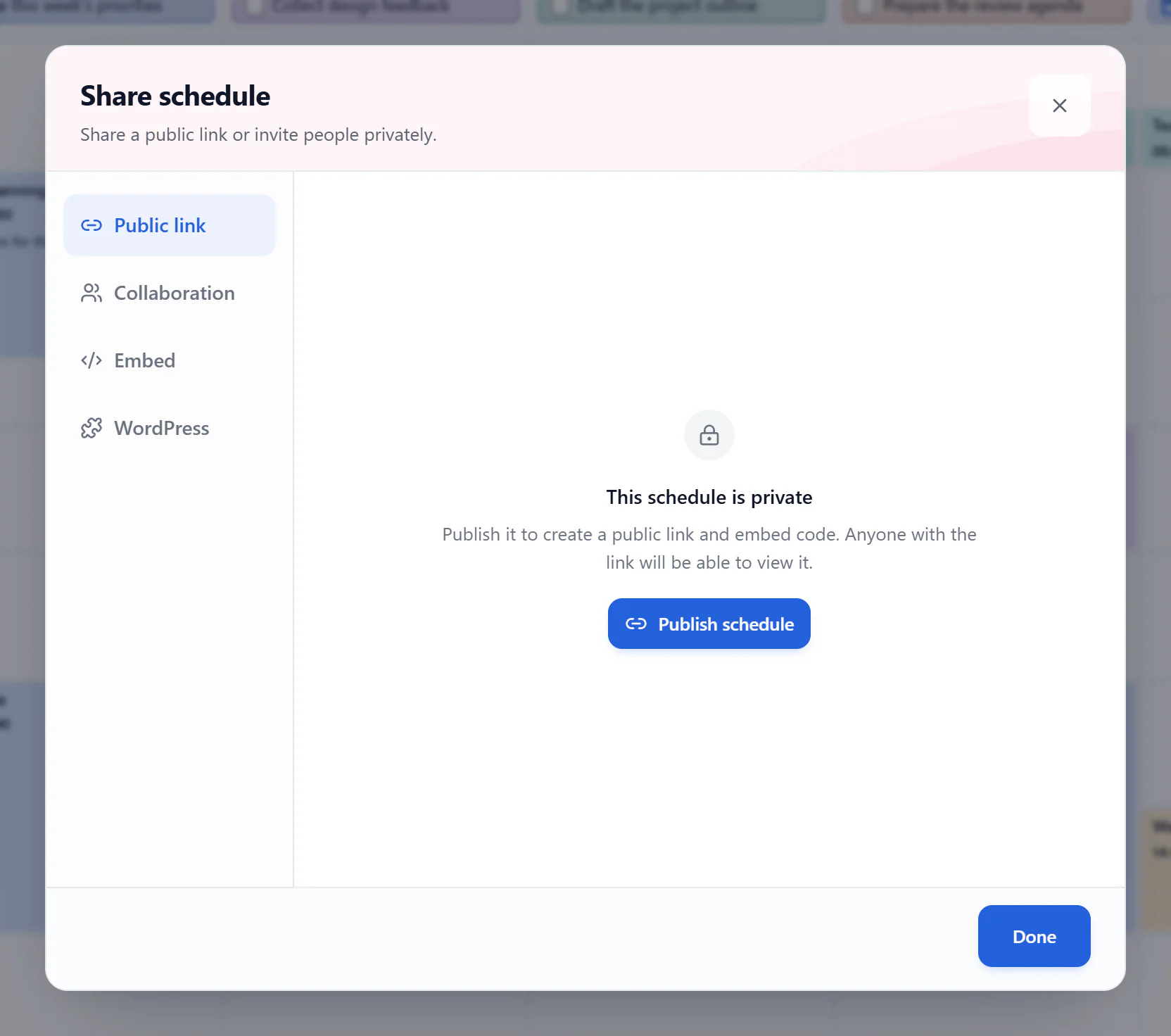Click "Share a public link or invite" subtitle

pos(258,134)
